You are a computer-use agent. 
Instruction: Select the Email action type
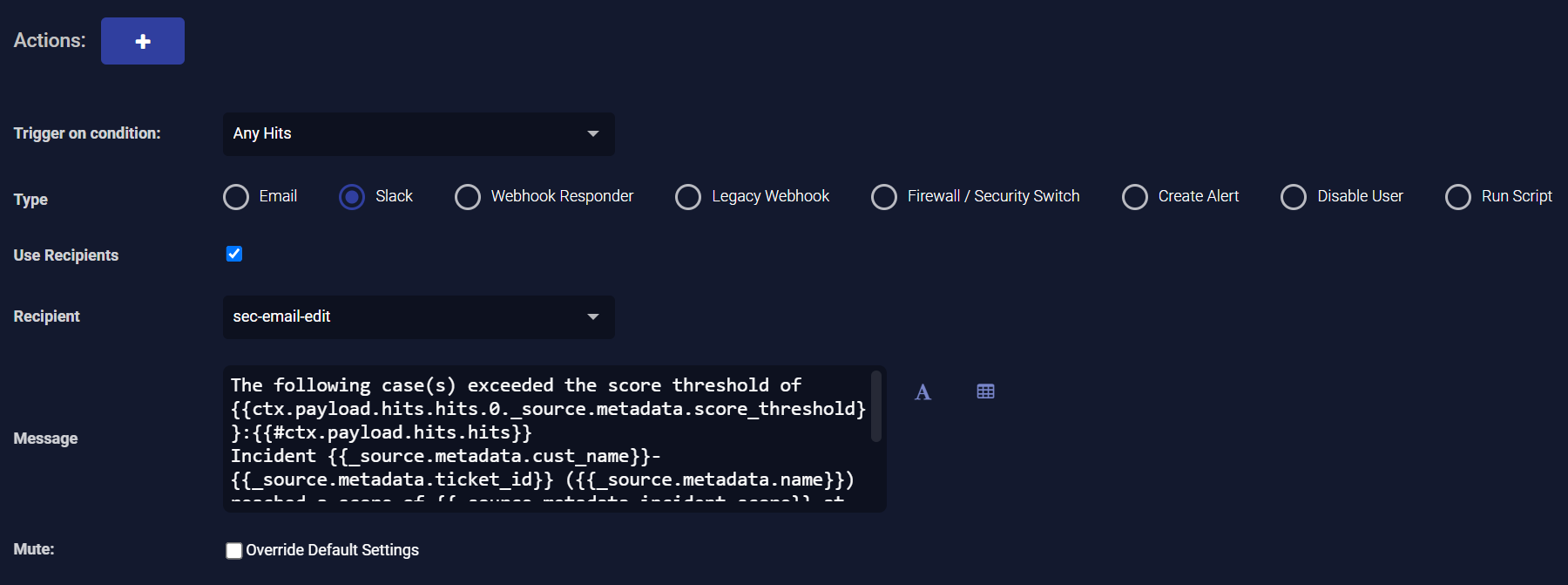click(236, 197)
